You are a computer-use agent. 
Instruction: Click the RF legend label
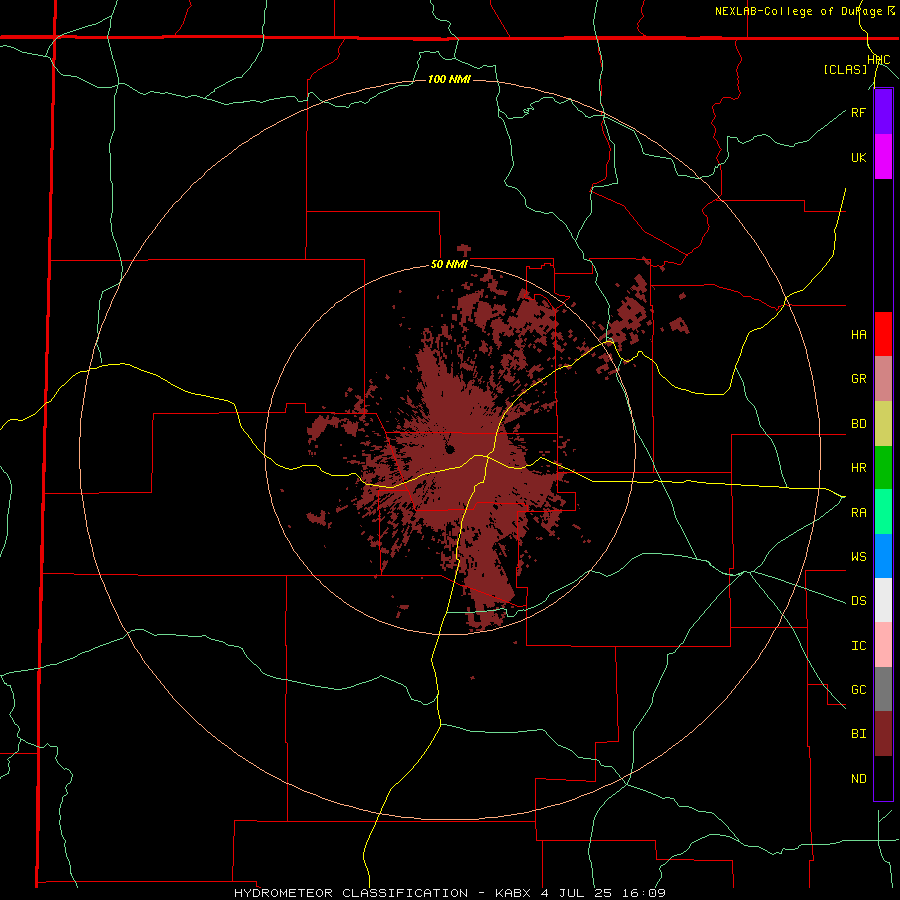tap(858, 112)
